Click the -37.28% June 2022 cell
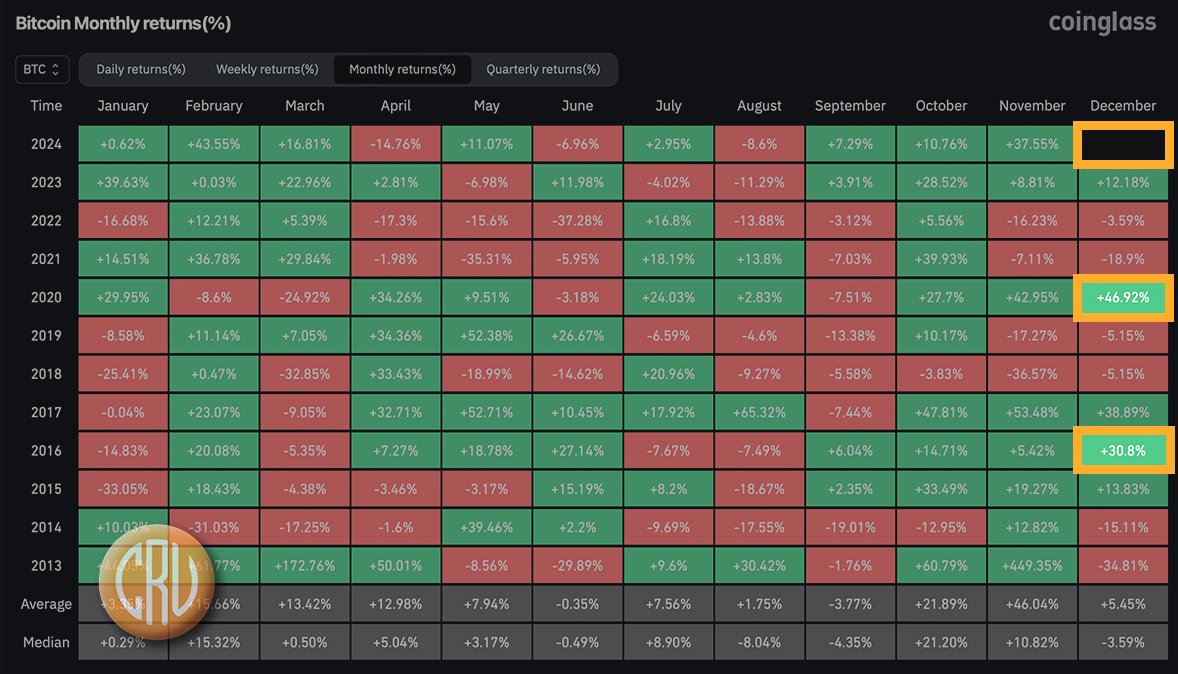 (577, 220)
